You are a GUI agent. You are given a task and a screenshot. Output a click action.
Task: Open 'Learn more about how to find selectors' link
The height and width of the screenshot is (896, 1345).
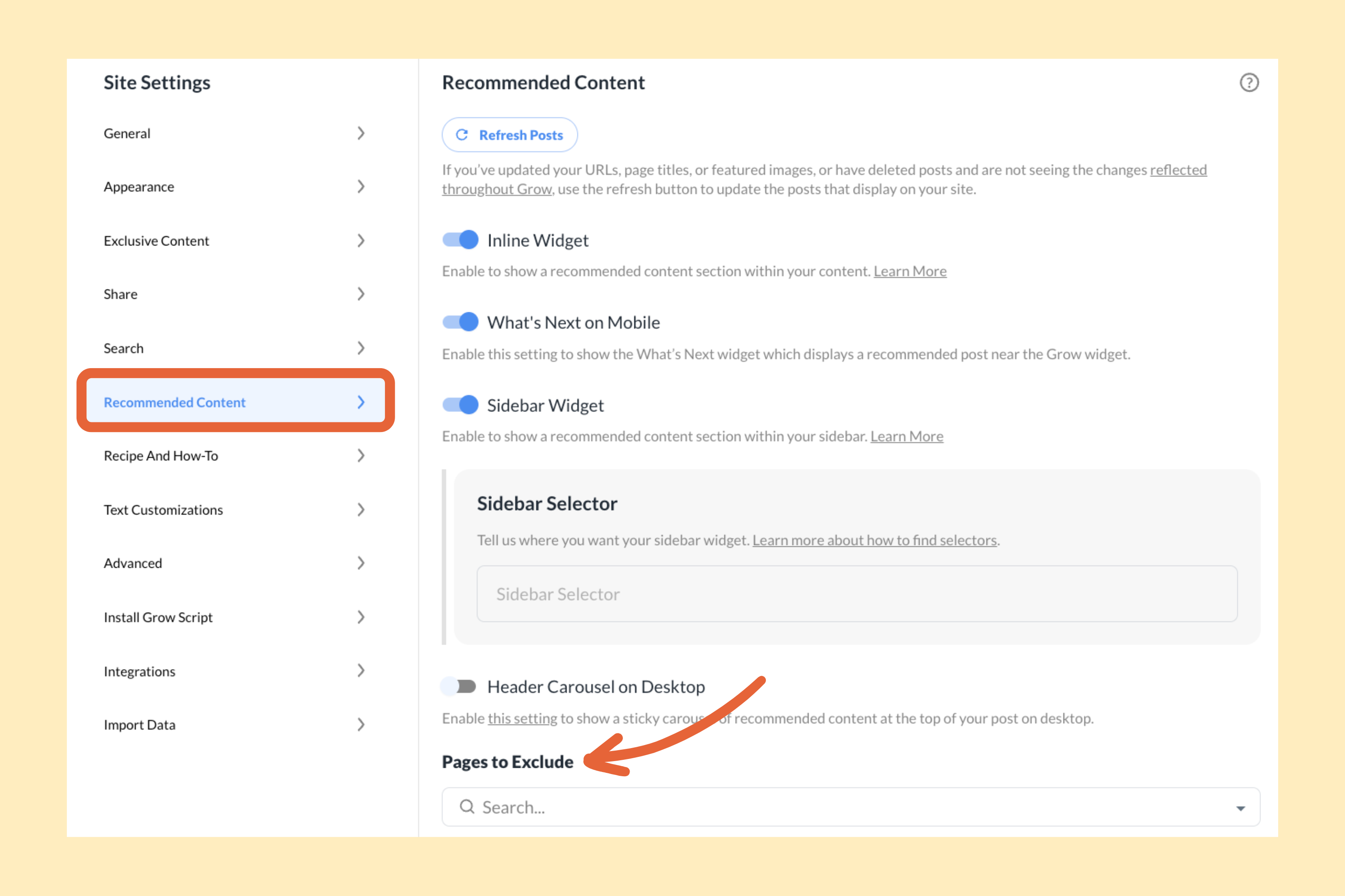(x=874, y=540)
